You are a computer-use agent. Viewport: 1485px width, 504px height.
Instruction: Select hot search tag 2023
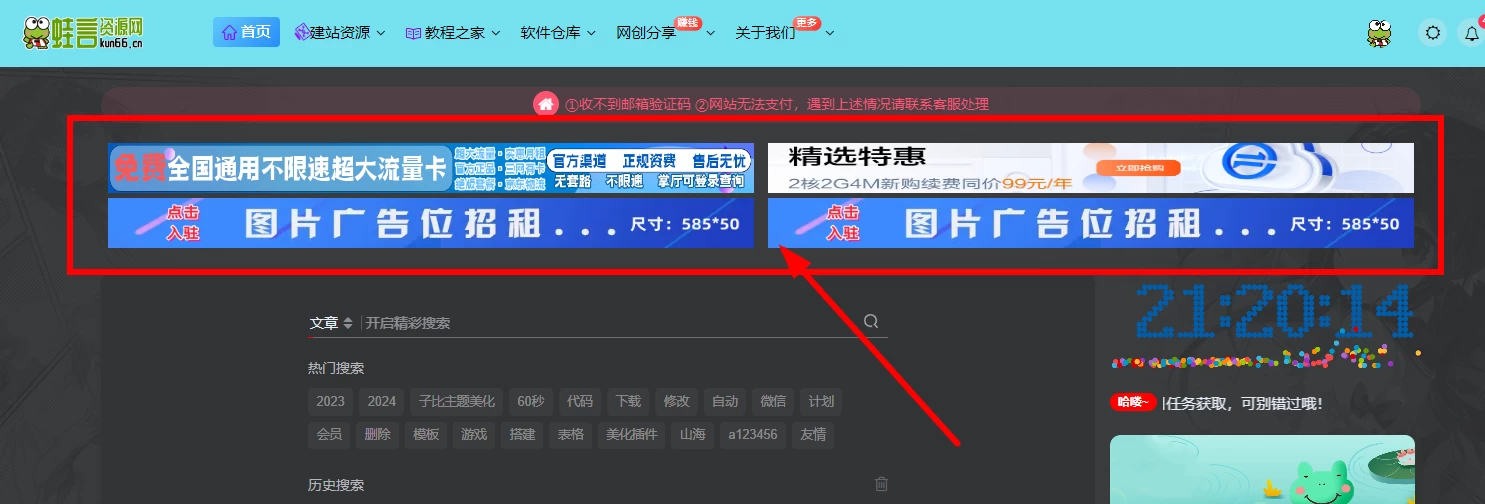[330, 402]
